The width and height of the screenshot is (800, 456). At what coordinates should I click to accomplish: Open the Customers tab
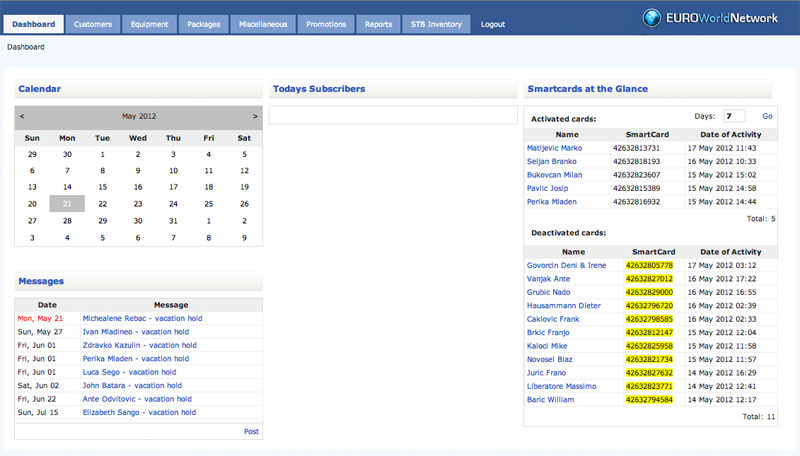click(93, 24)
